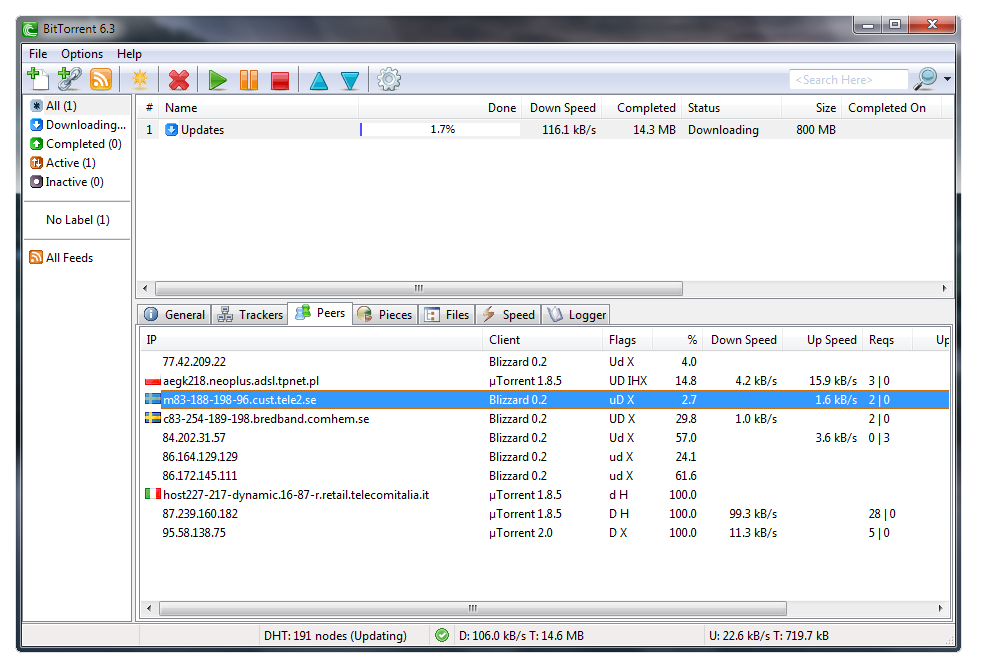Sort torrent list by Down Speed column

click(x=562, y=108)
